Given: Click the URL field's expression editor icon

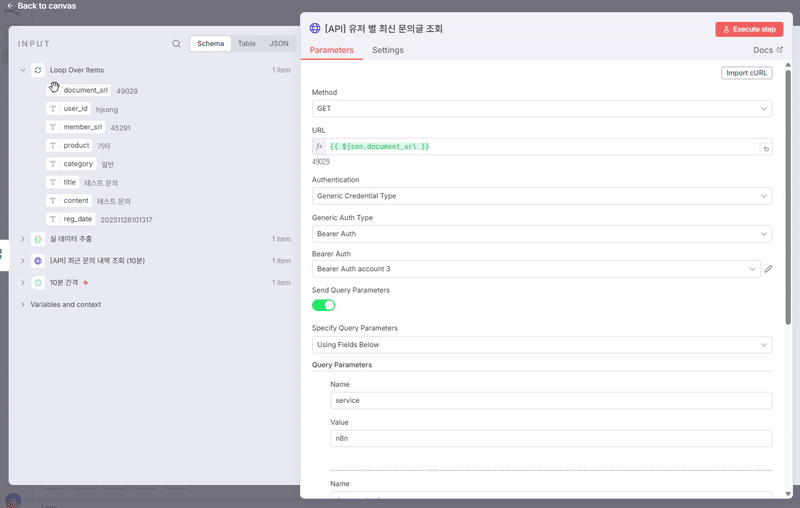Looking at the screenshot, I should tap(766, 149).
